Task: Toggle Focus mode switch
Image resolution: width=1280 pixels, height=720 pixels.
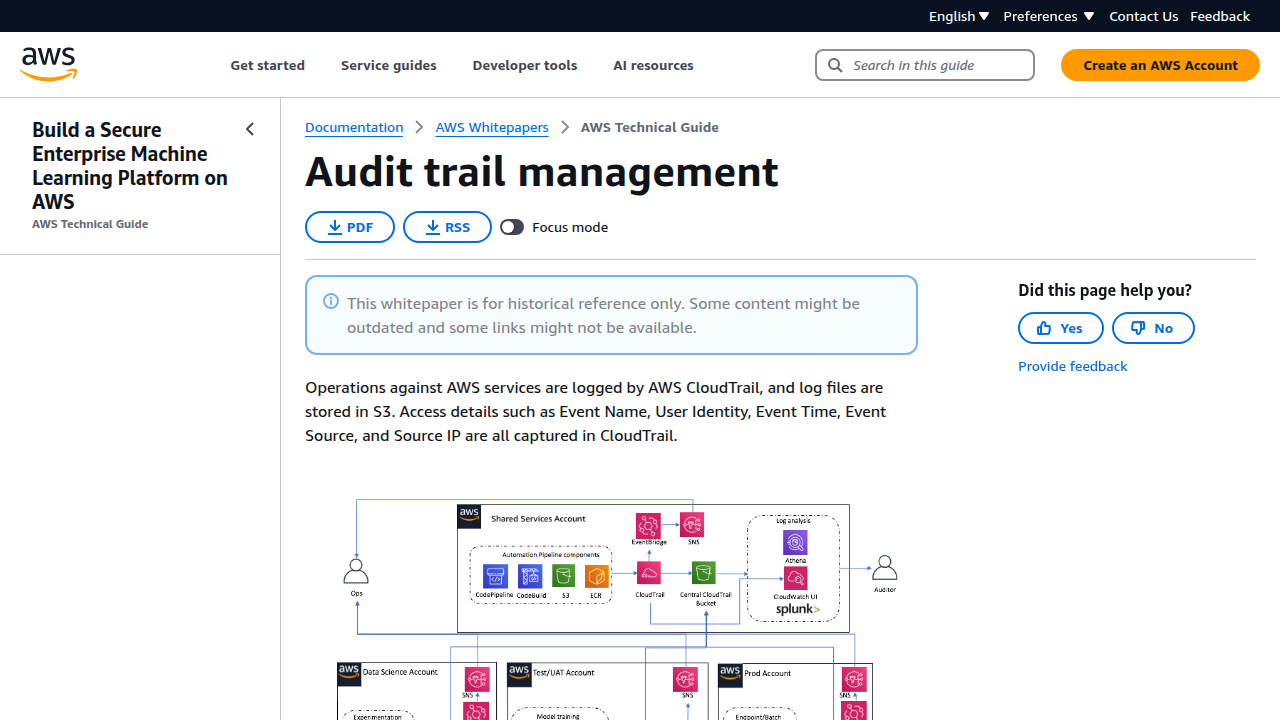Action: [x=512, y=227]
